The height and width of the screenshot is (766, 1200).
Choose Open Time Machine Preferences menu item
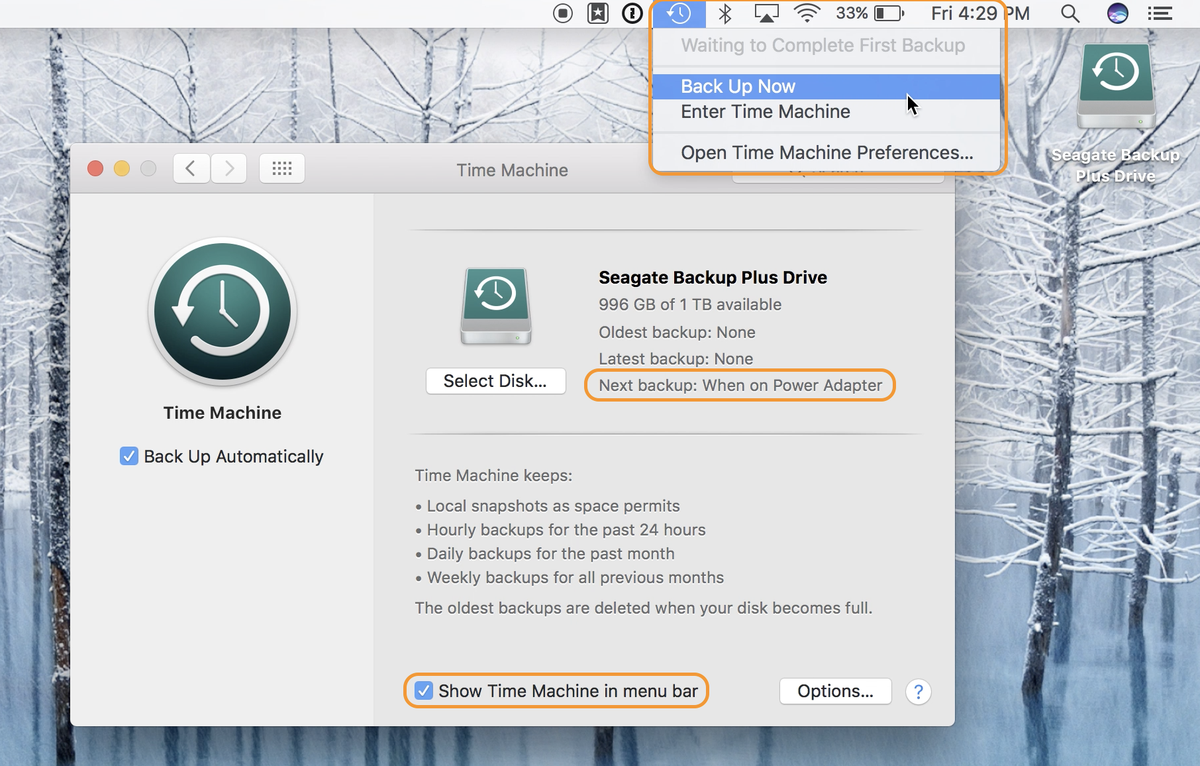pos(826,153)
